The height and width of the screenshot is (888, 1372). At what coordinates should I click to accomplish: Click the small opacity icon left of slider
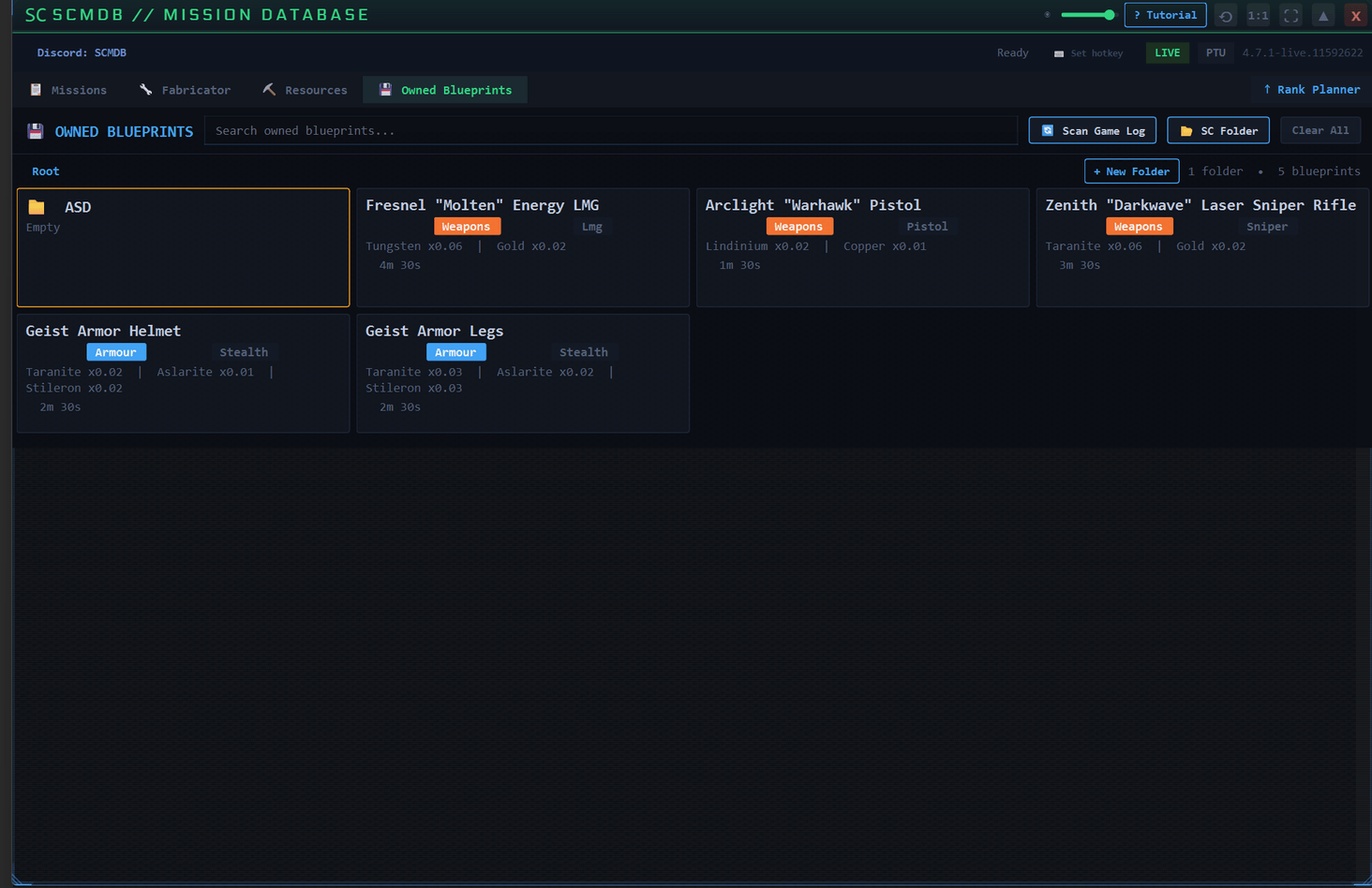coord(1047,15)
